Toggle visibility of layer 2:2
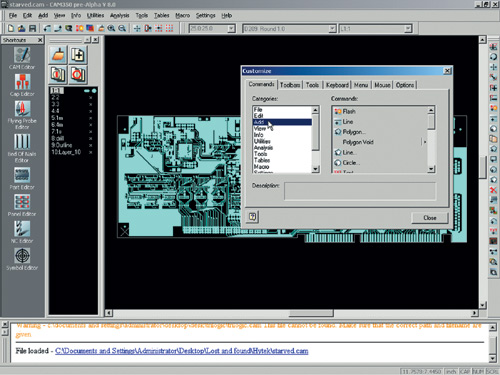Image resolution: width=500 pixels, height=375 pixels. (x=90, y=98)
